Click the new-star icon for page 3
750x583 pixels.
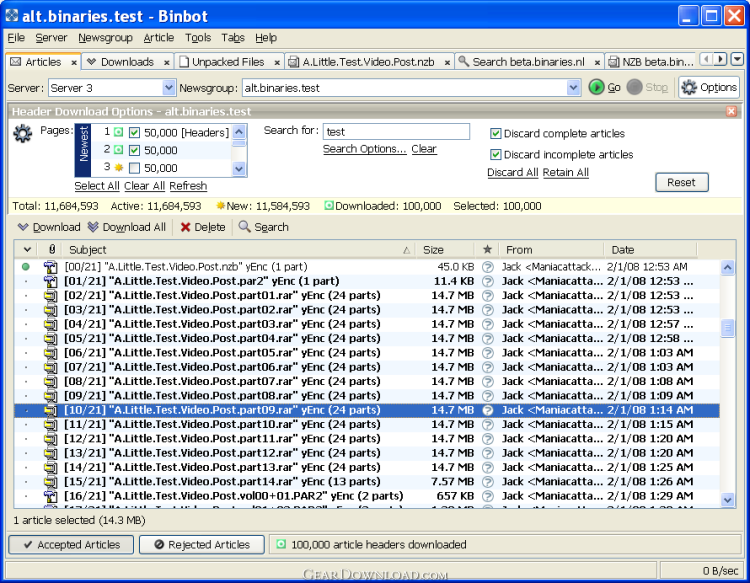point(119,167)
